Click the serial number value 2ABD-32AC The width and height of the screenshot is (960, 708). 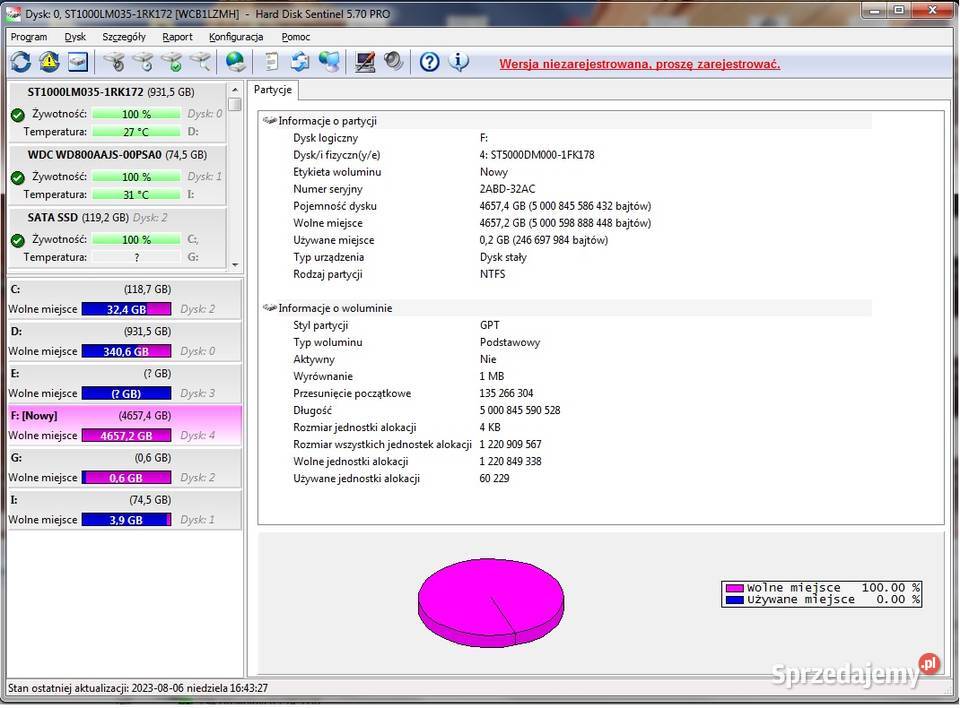tap(507, 189)
